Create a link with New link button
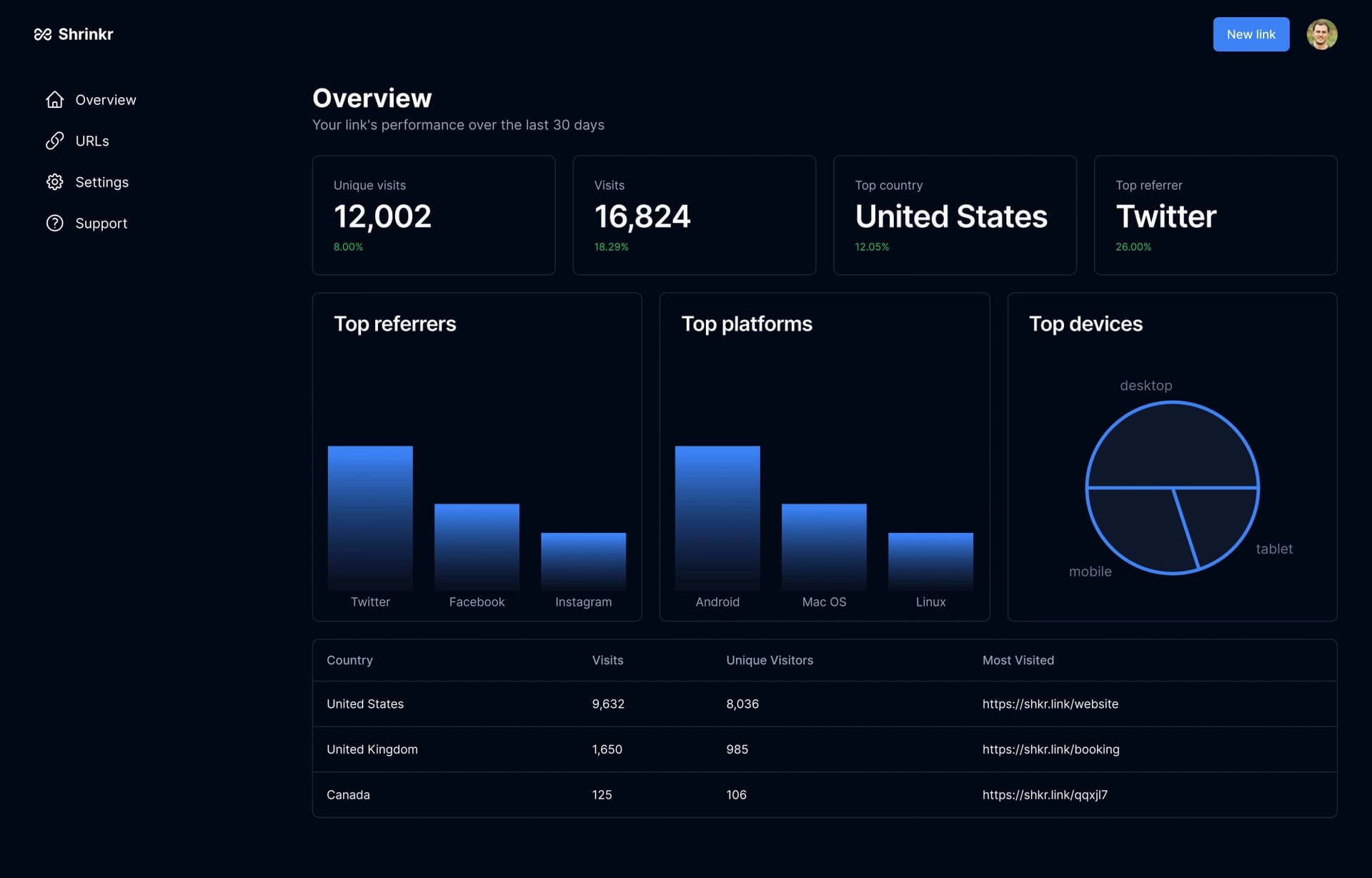Screen dimensions: 1372x878 1251,34
